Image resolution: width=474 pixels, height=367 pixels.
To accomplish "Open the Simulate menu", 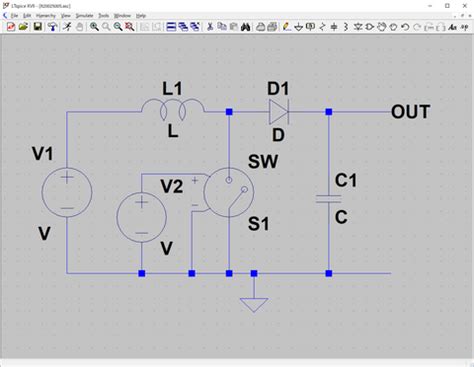I will coord(84,16).
